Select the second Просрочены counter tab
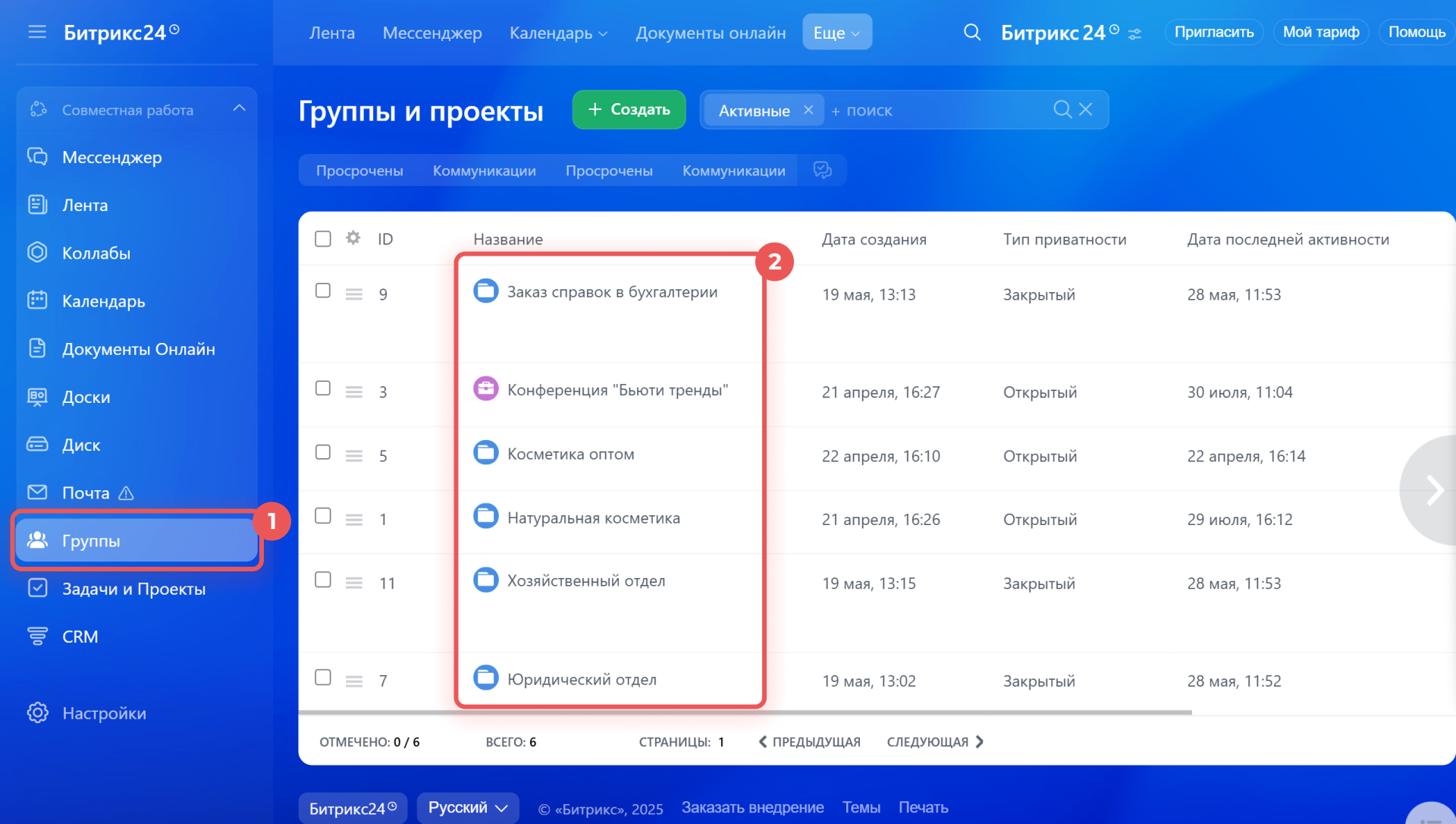1456x824 pixels. (x=609, y=171)
